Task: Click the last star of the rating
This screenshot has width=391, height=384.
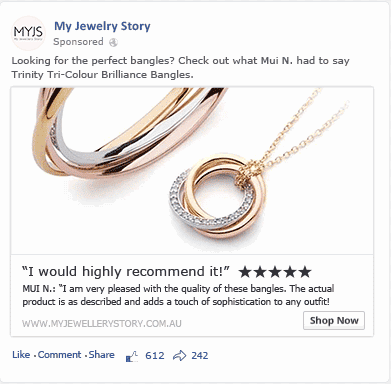Action: [x=304, y=272]
